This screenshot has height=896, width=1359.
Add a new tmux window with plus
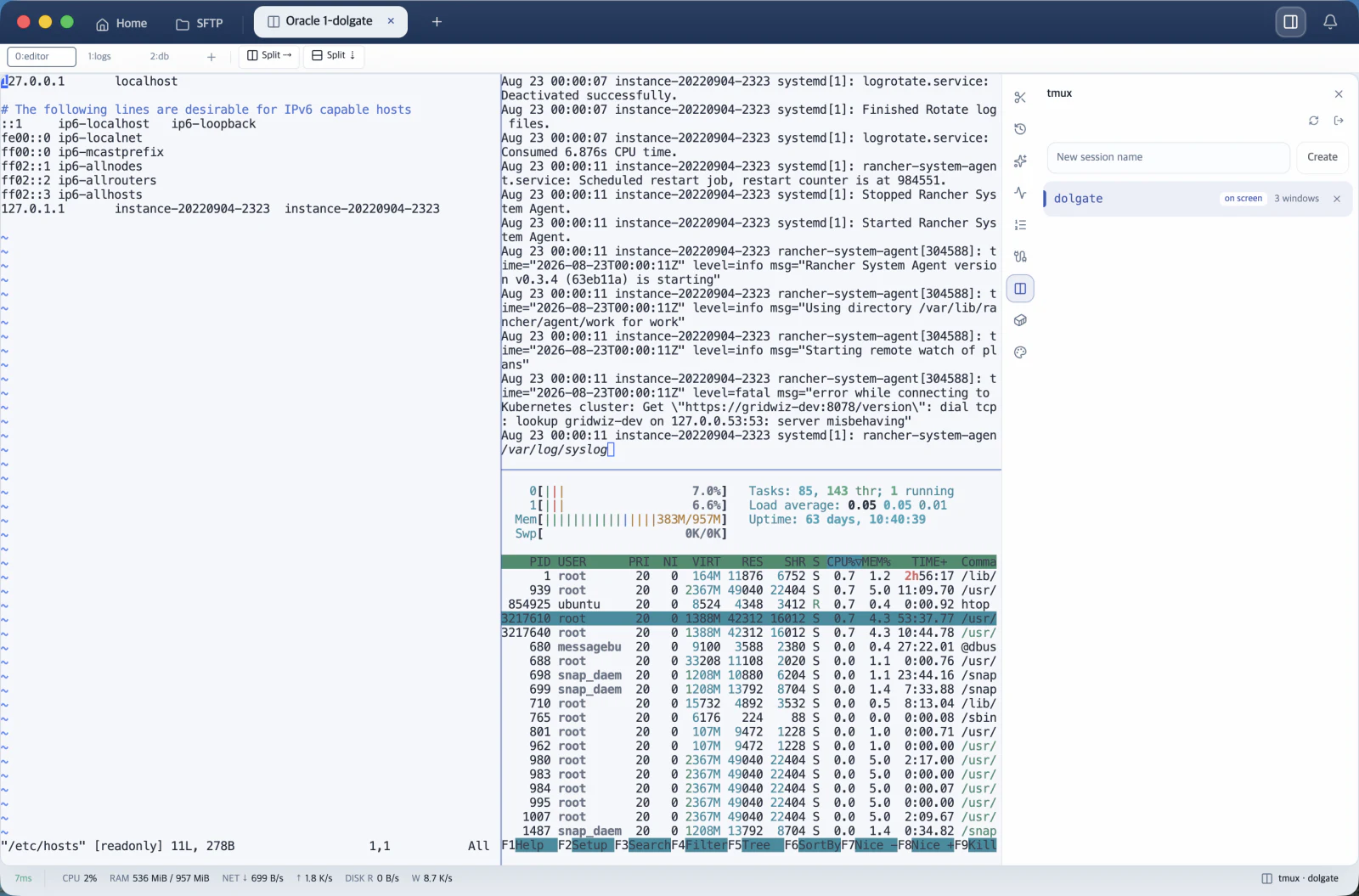pos(211,57)
